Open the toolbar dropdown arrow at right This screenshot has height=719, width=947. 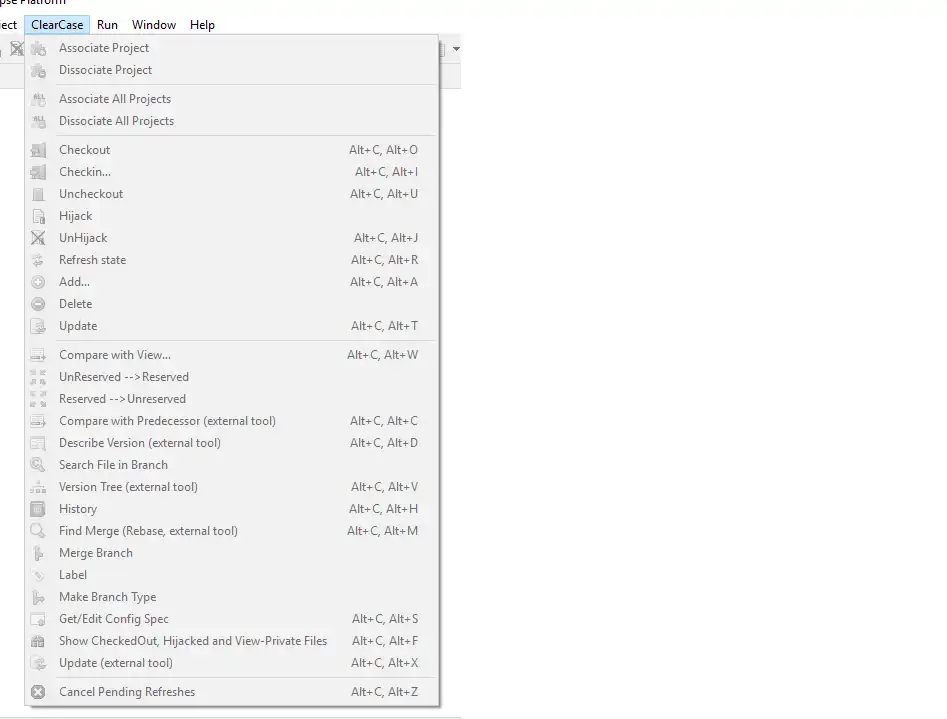click(x=456, y=49)
